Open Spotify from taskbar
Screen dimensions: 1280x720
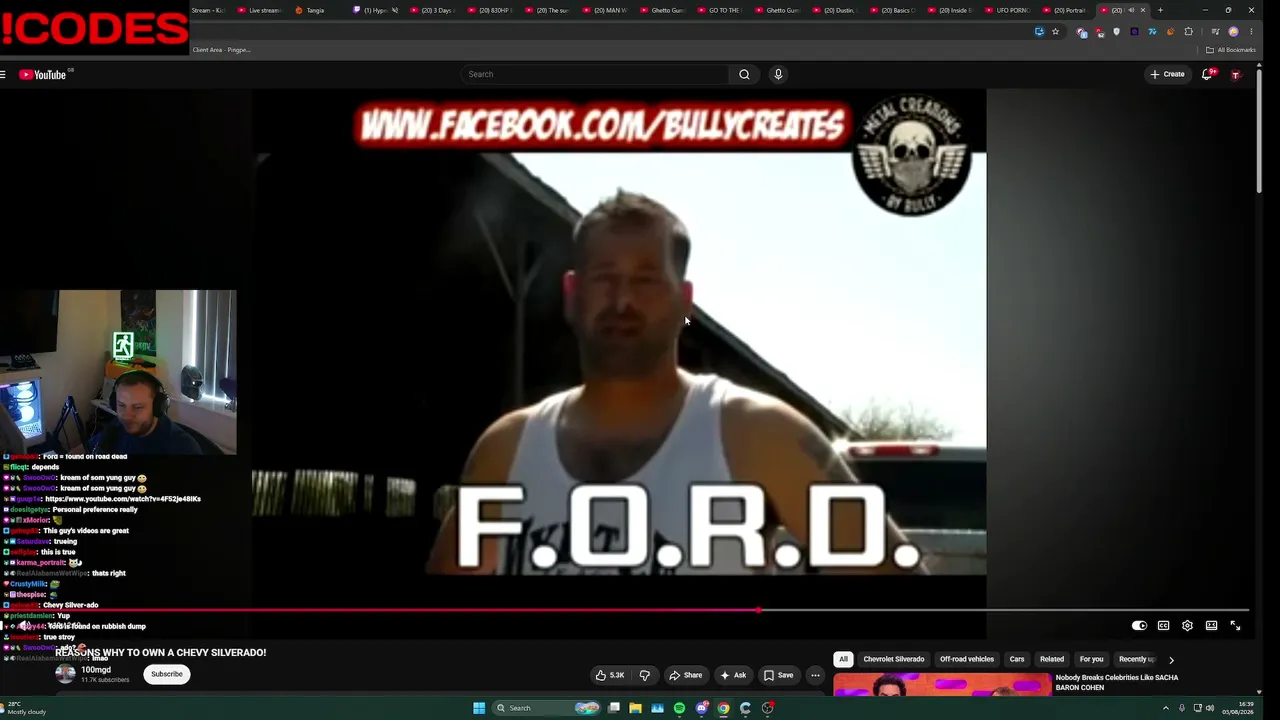679,708
